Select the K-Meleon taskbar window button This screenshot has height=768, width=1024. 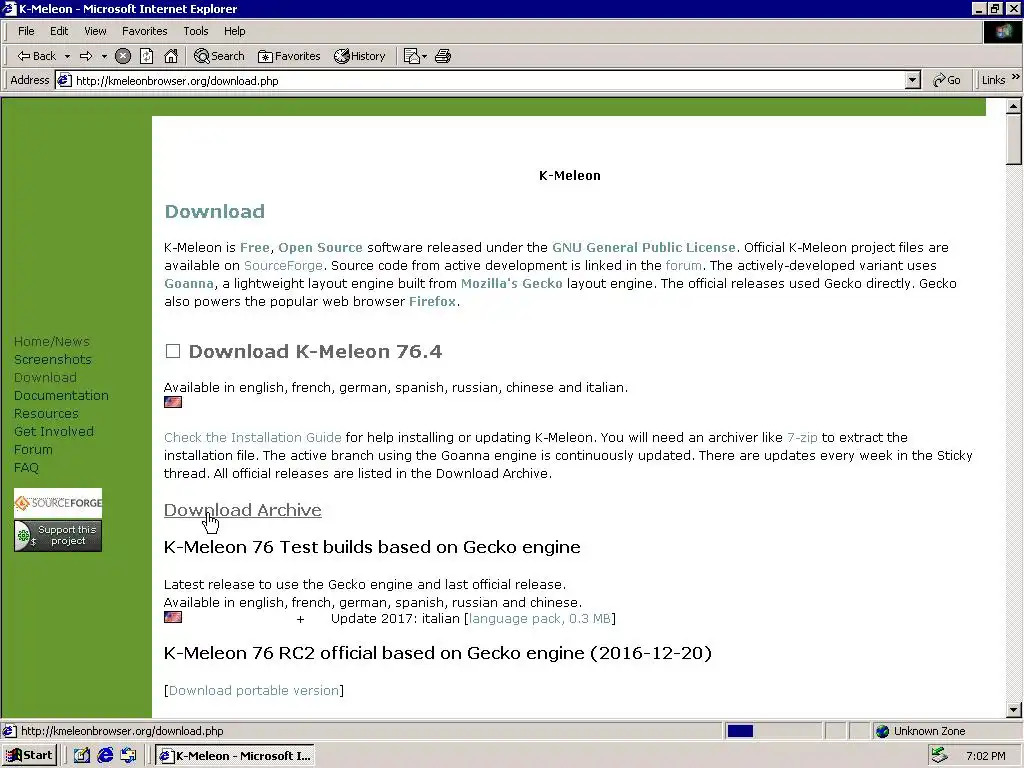coord(235,756)
